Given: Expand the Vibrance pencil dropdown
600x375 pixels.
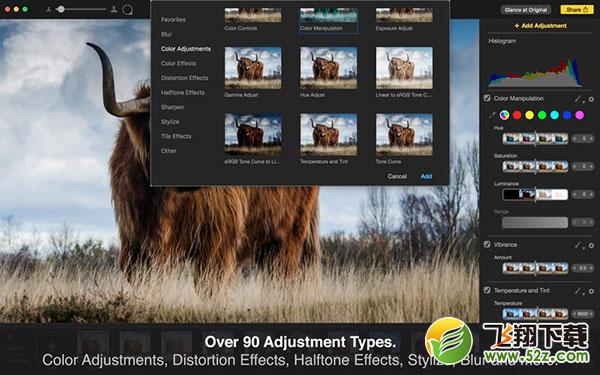Looking at the screenshot, I should click(x=579, y=245).
